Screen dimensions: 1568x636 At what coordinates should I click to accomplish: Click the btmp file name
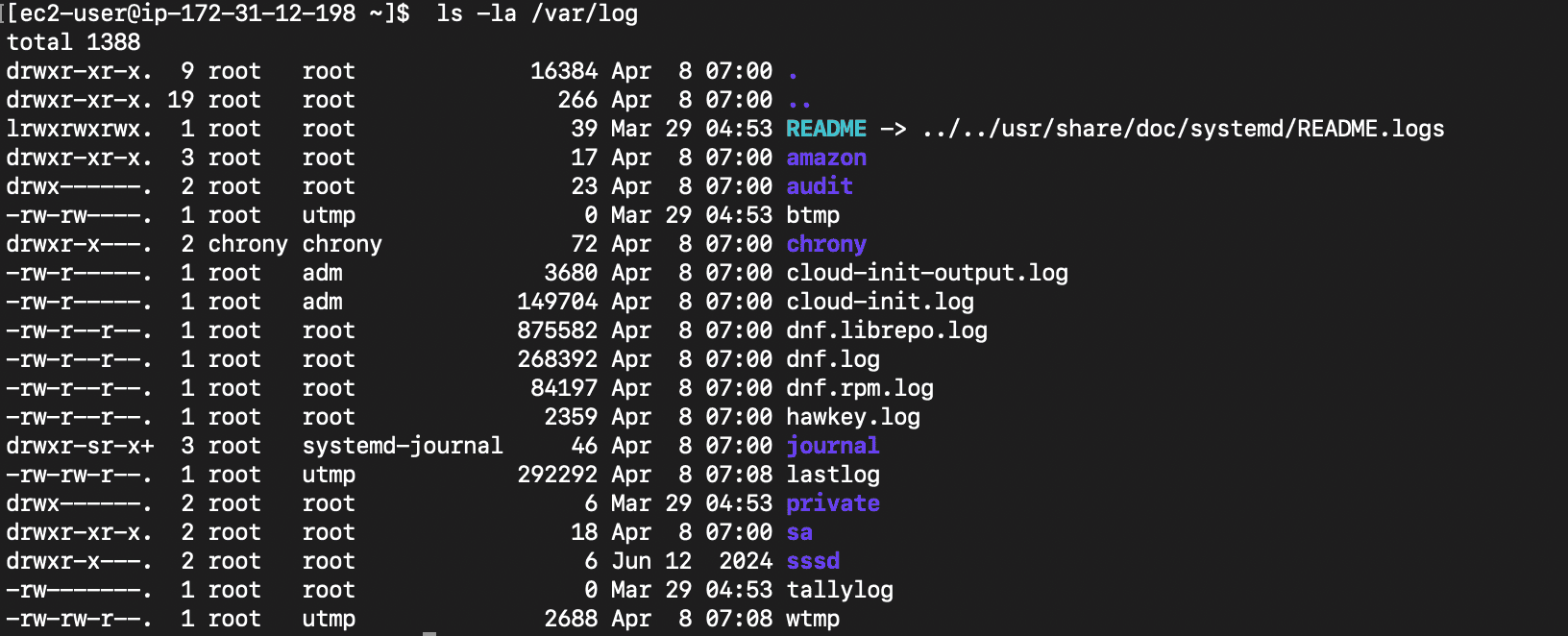click(813, 215)
